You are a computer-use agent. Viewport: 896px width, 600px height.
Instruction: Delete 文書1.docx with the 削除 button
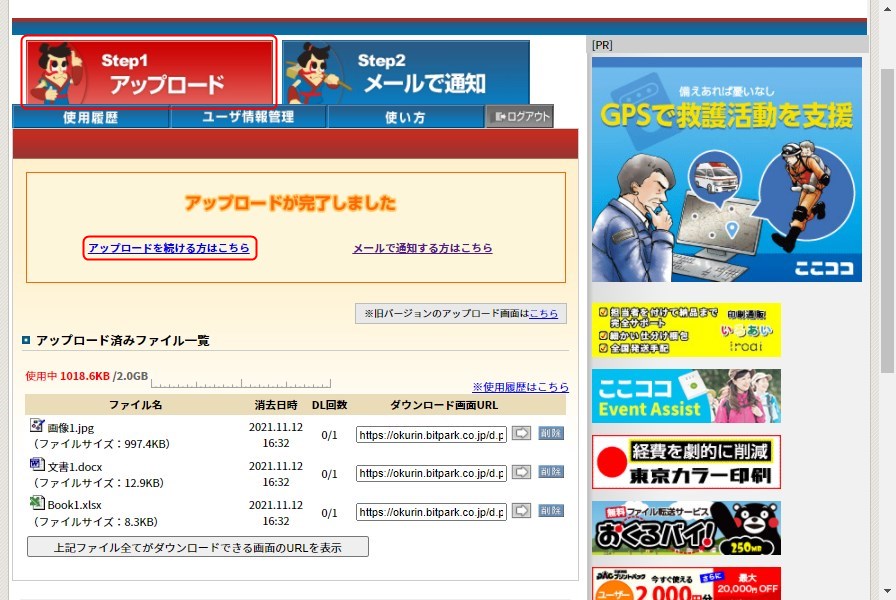551,472
